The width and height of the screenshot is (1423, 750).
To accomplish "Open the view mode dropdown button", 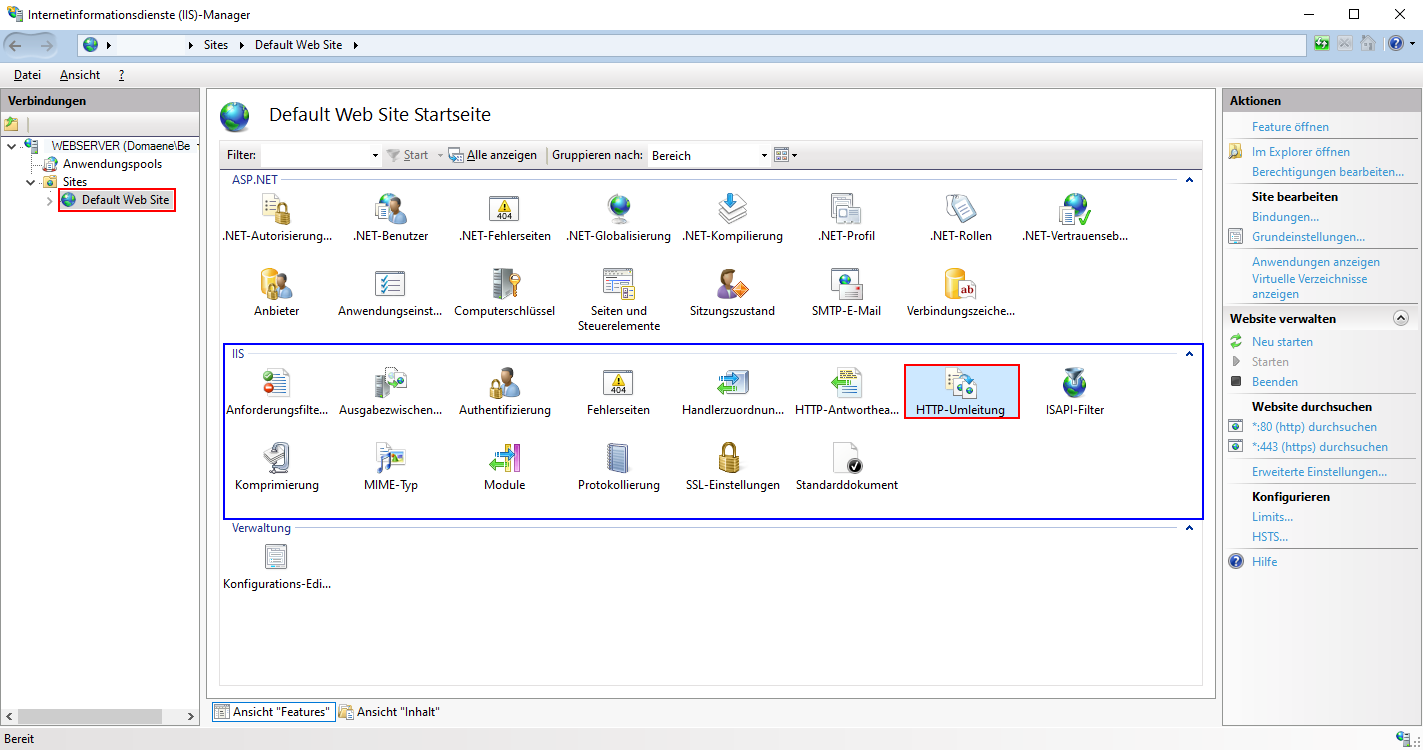I will [786, 155].
